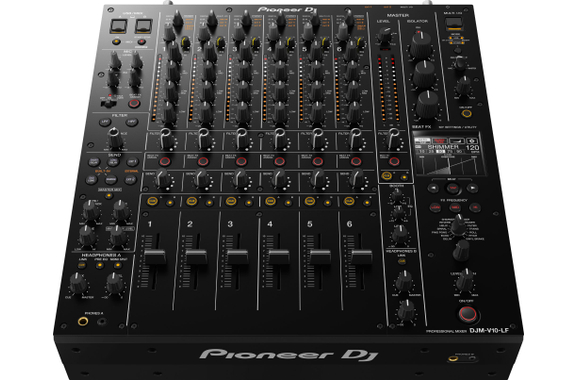Enable Beat FX assign on channel 5

[x=318, y=161]
